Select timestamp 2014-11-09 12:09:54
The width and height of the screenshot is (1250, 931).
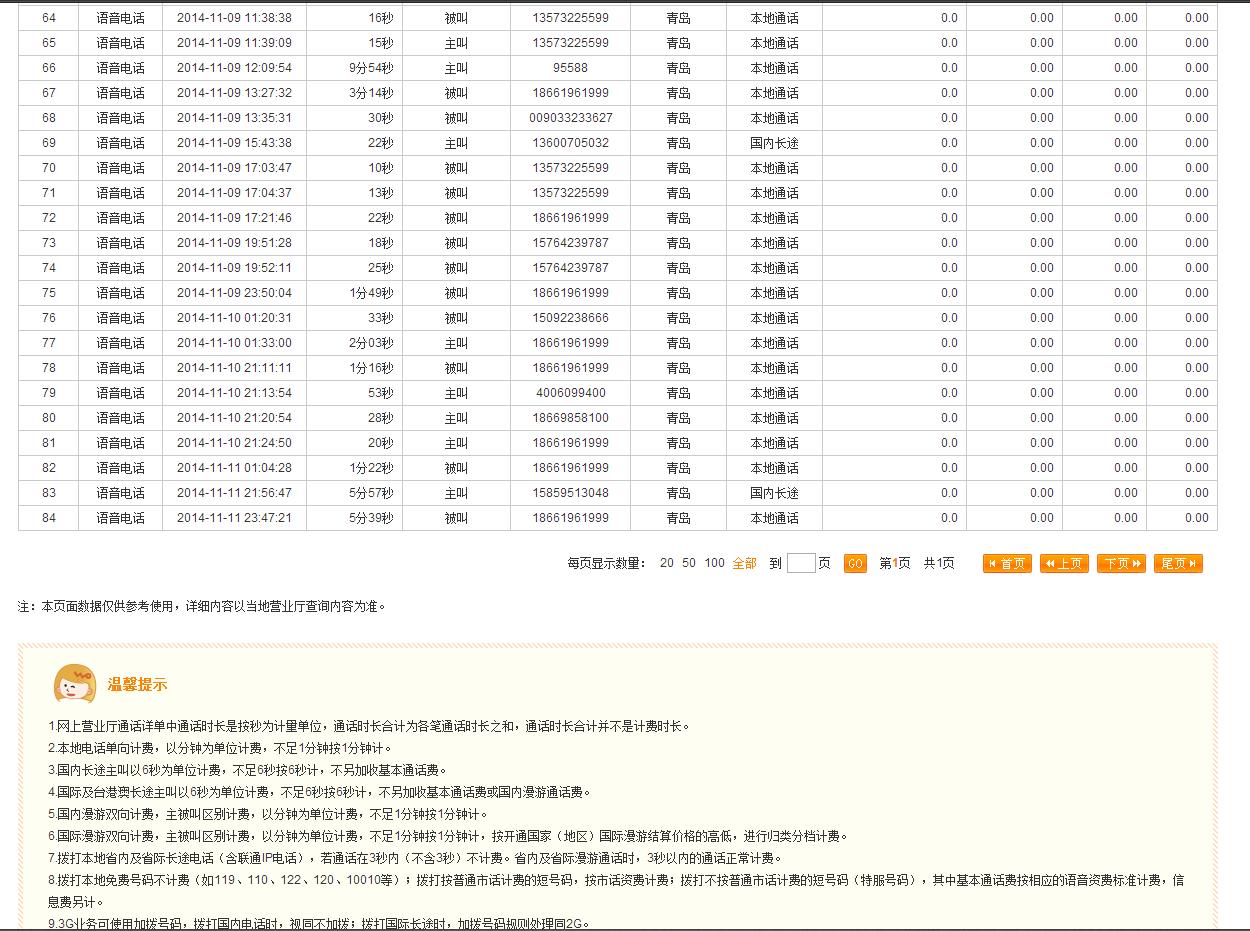coord(234,68)
